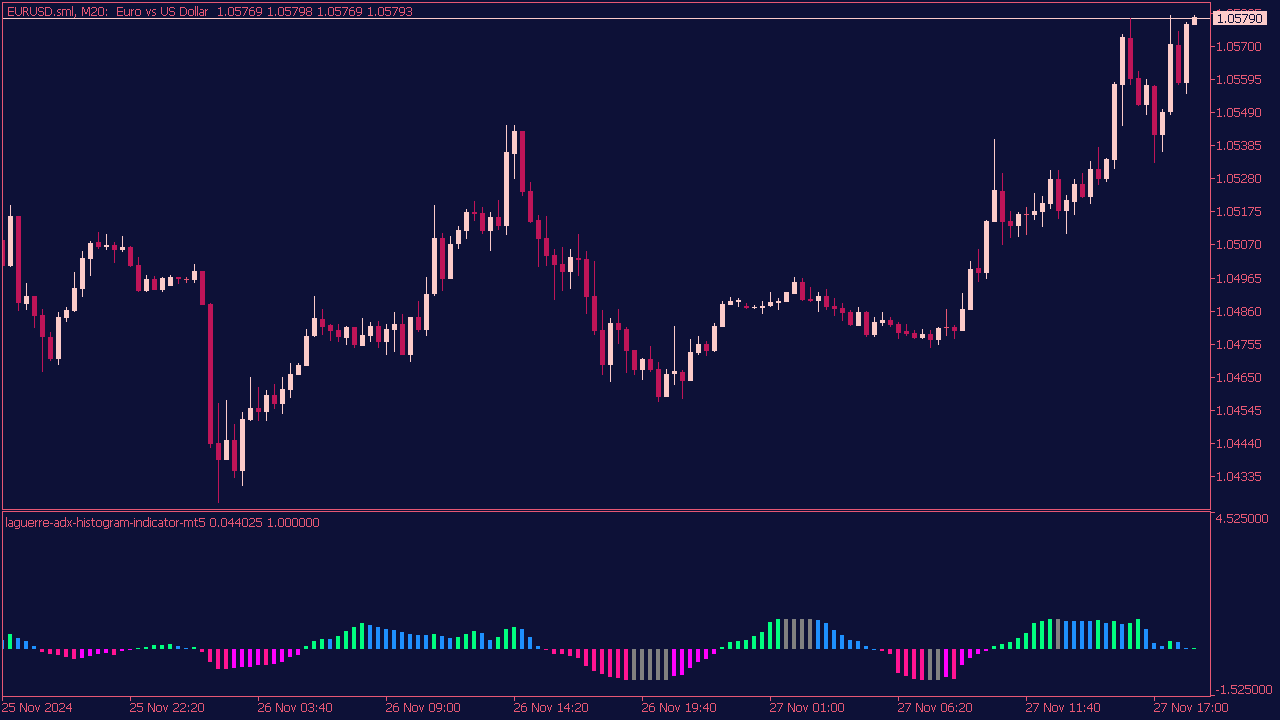Click the 1.04755 price axis label
Viewport: 1280px width, 720px height.
1238,344
